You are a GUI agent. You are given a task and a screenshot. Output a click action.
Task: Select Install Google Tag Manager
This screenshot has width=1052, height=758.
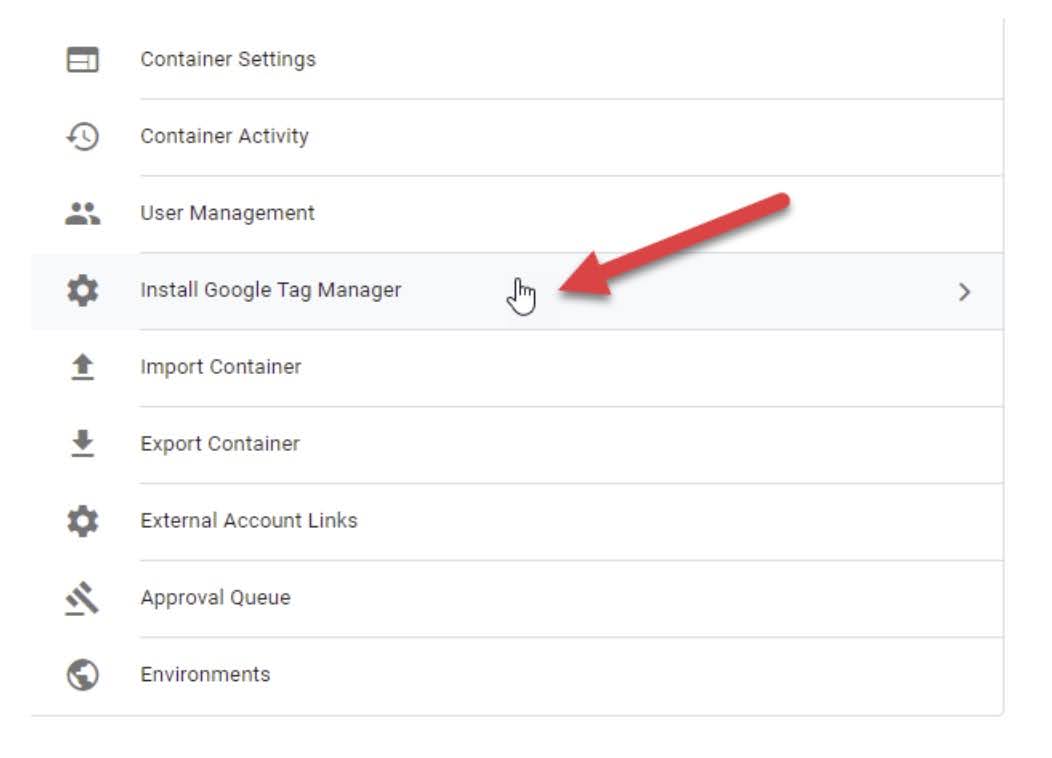[517, 291]
